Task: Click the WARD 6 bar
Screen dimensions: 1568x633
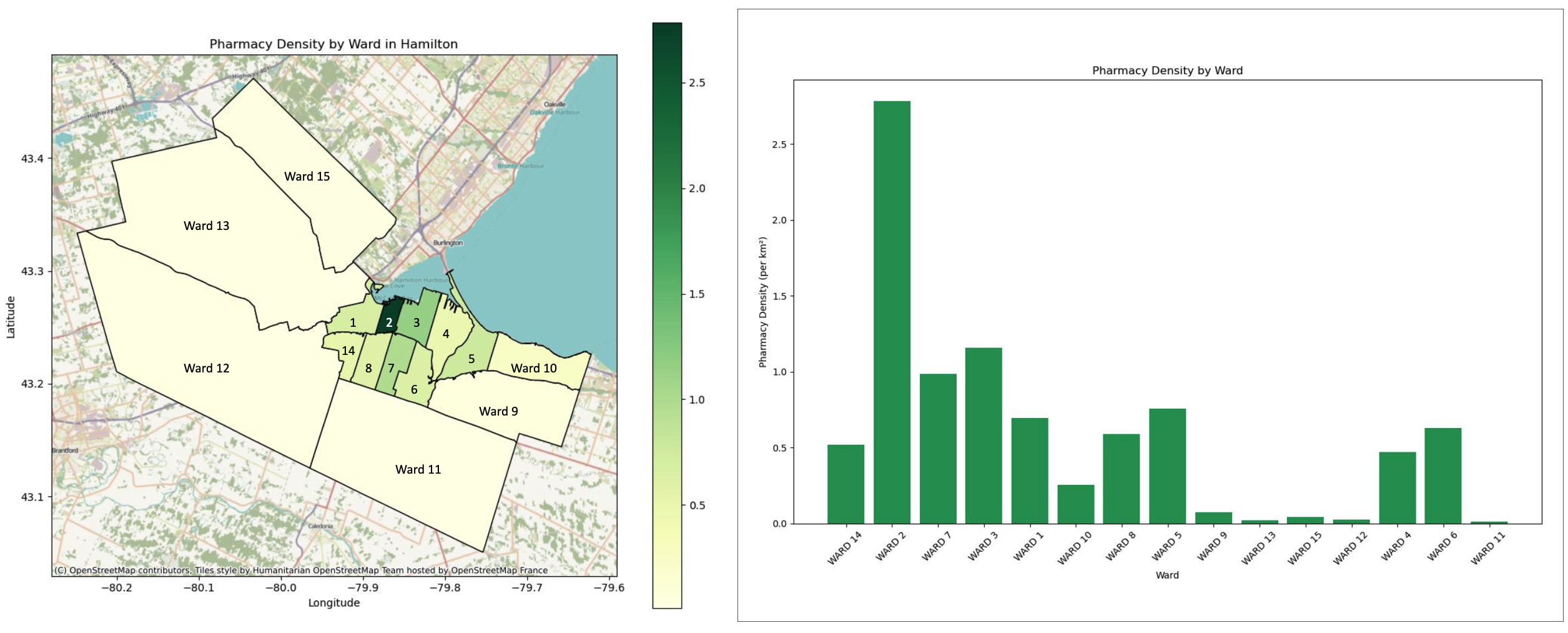Action: (x=1443, y=476)
